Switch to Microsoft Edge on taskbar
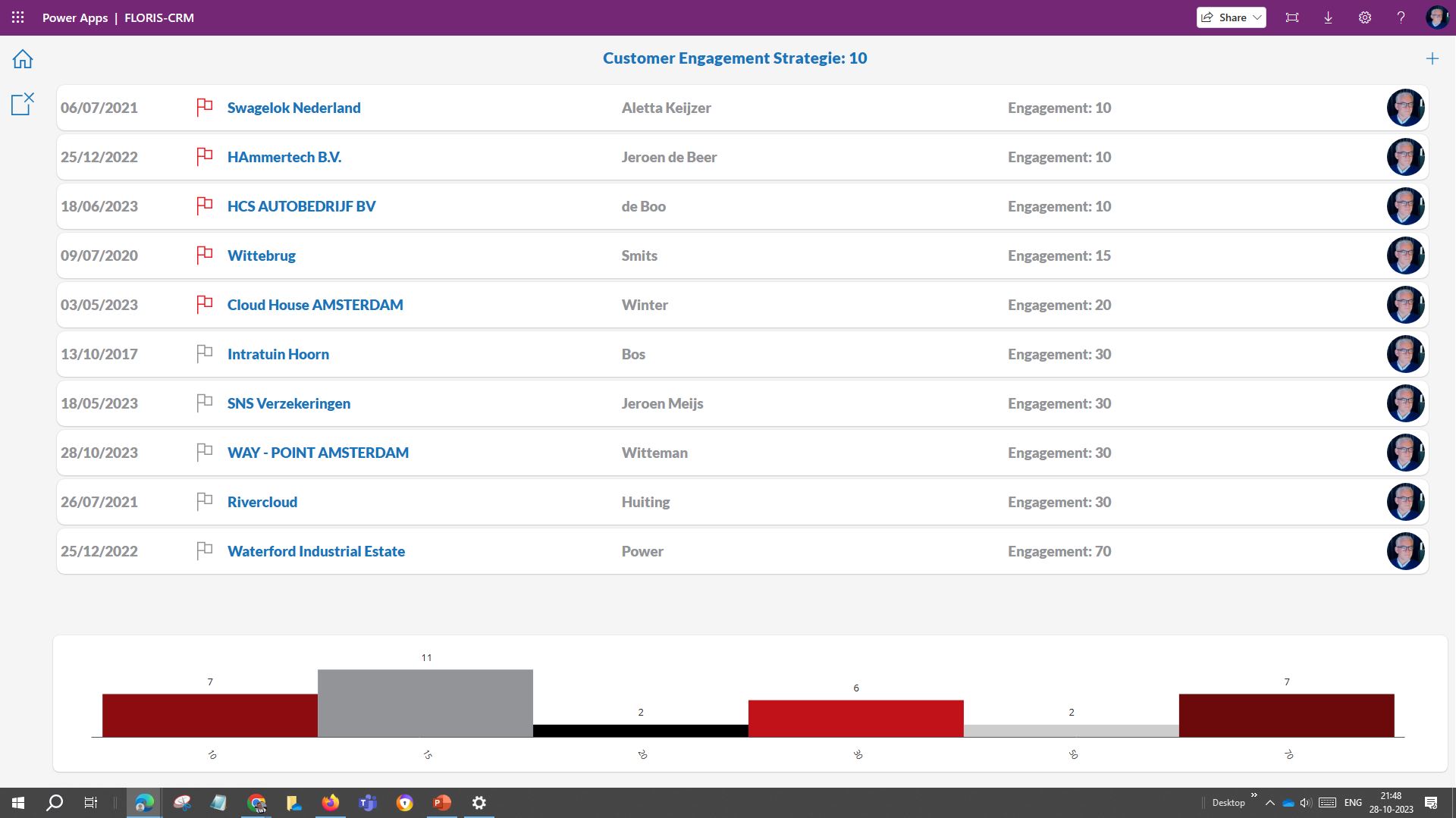 tap(144, 802)
